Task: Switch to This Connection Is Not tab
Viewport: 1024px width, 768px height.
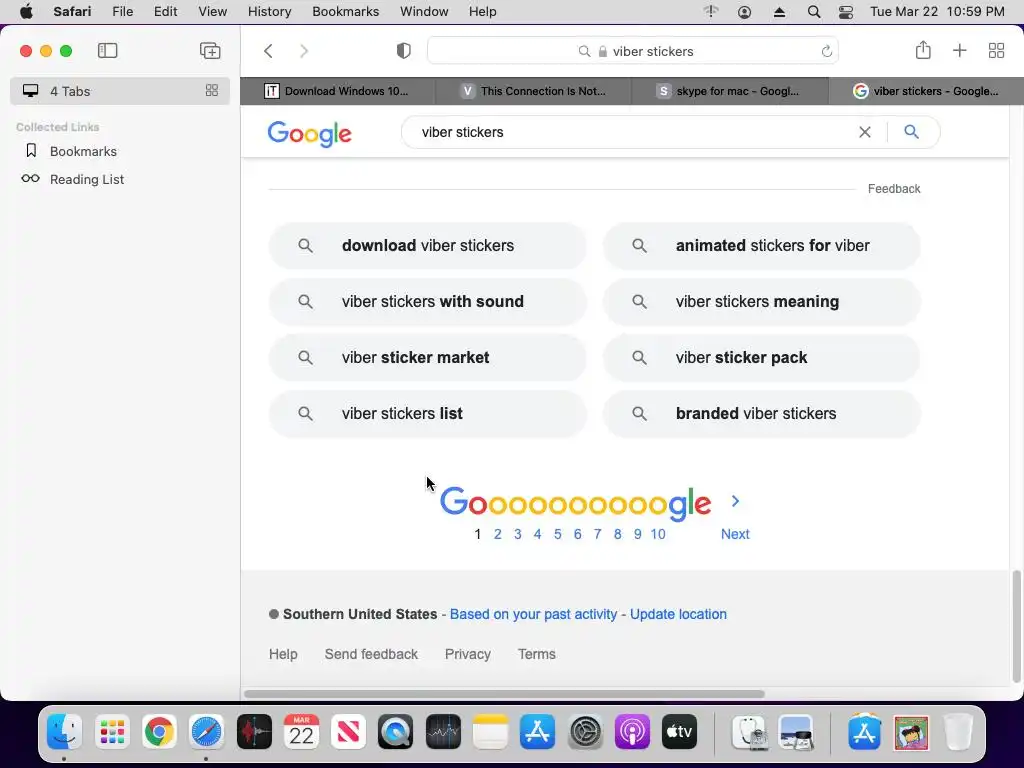Action: click(534, 91)
